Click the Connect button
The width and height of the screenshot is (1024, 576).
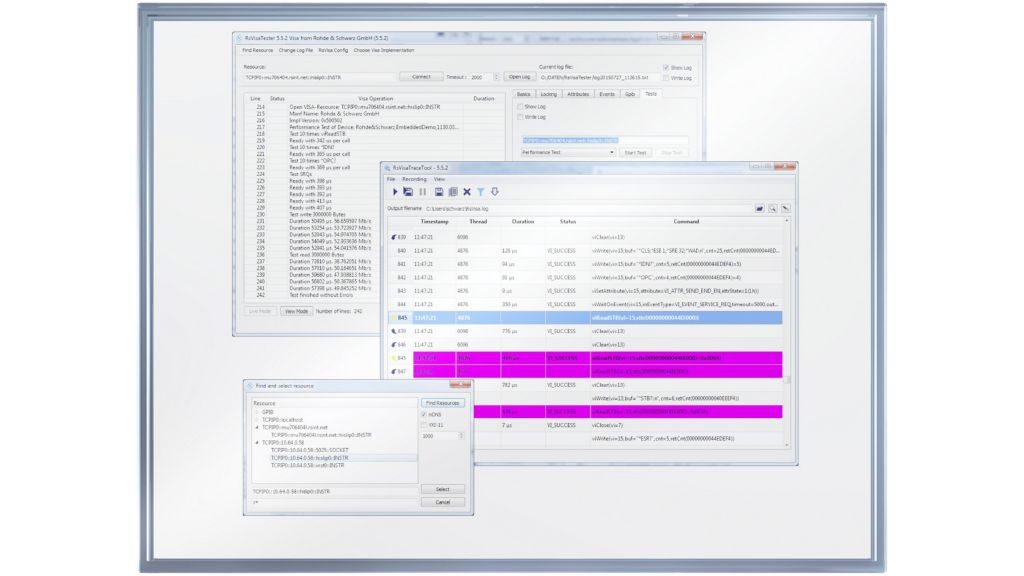tap(421, 77)
